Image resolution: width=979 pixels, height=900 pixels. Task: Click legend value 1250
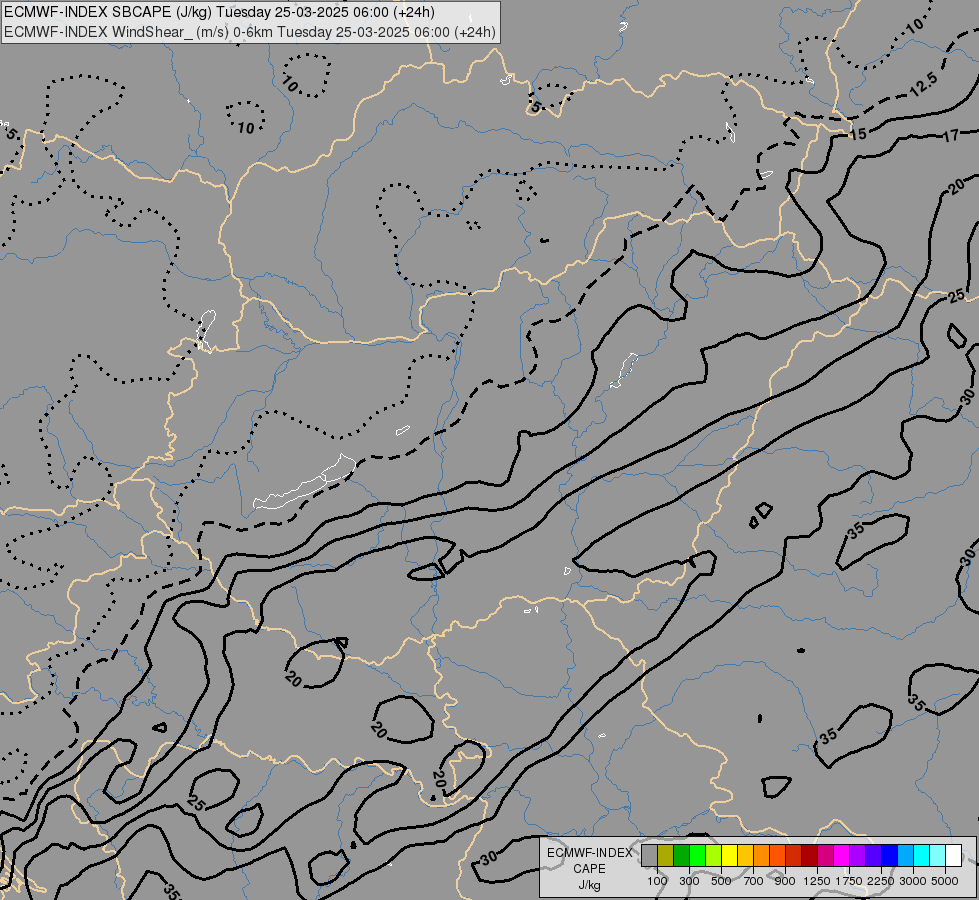click(817, 881)
